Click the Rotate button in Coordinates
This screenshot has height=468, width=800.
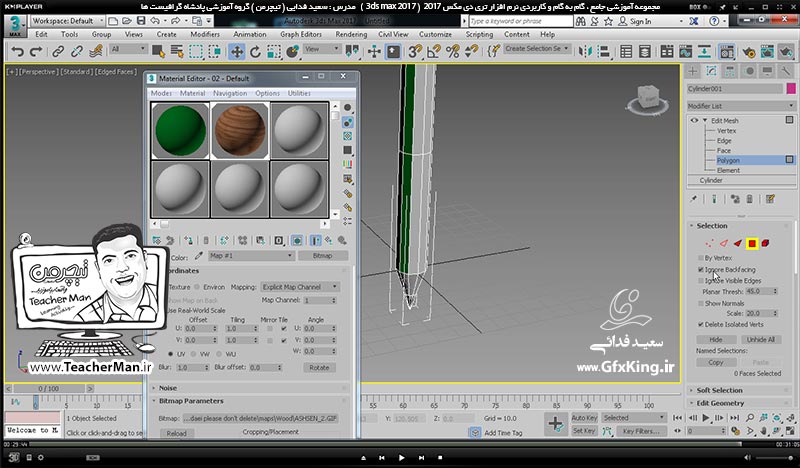(319, 367)
